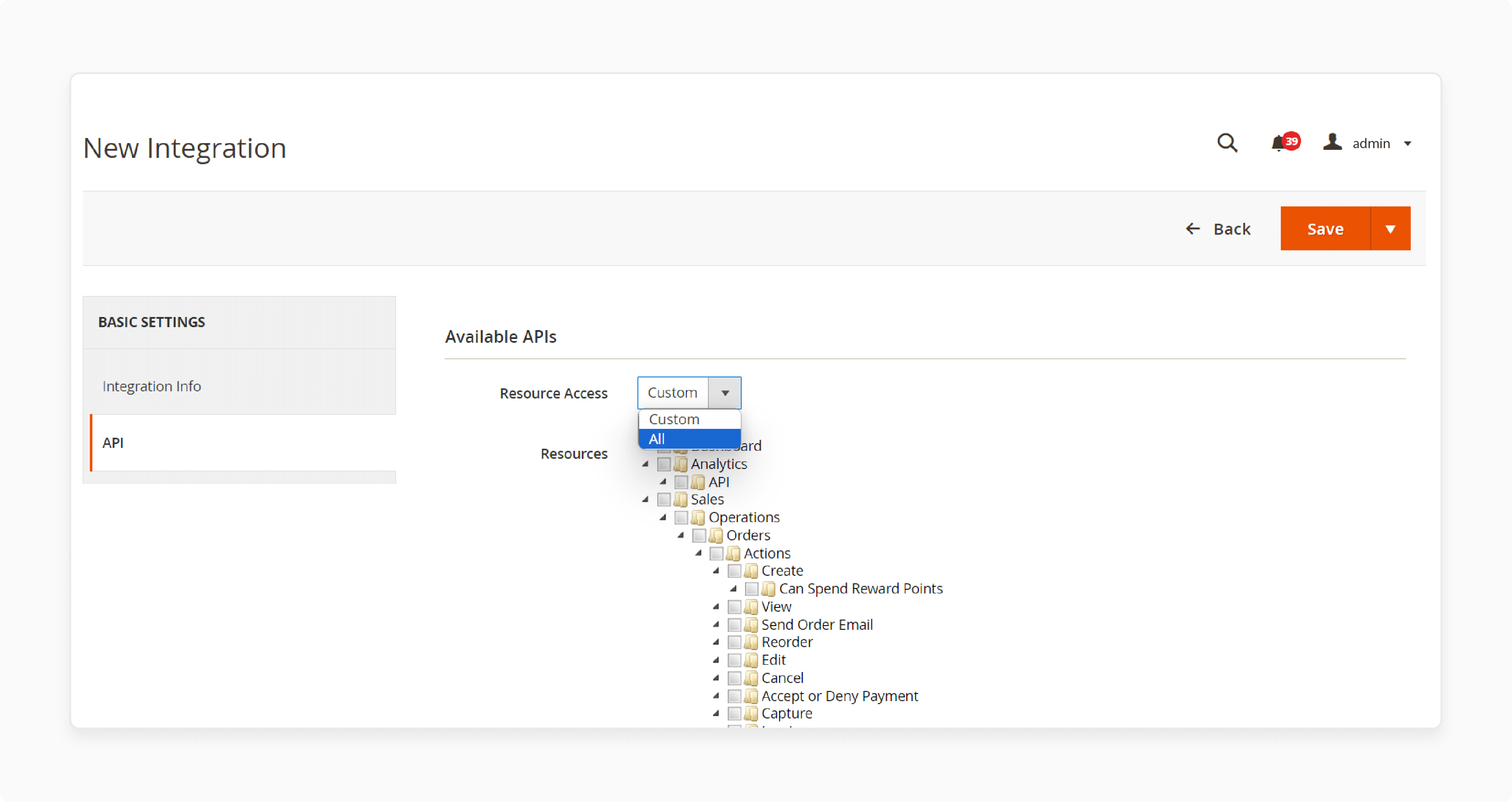Image resolution: width=1512 pixels, height=802 pixels.
Task: Check the Edit resource checkbox
Action: click(734, 661)
